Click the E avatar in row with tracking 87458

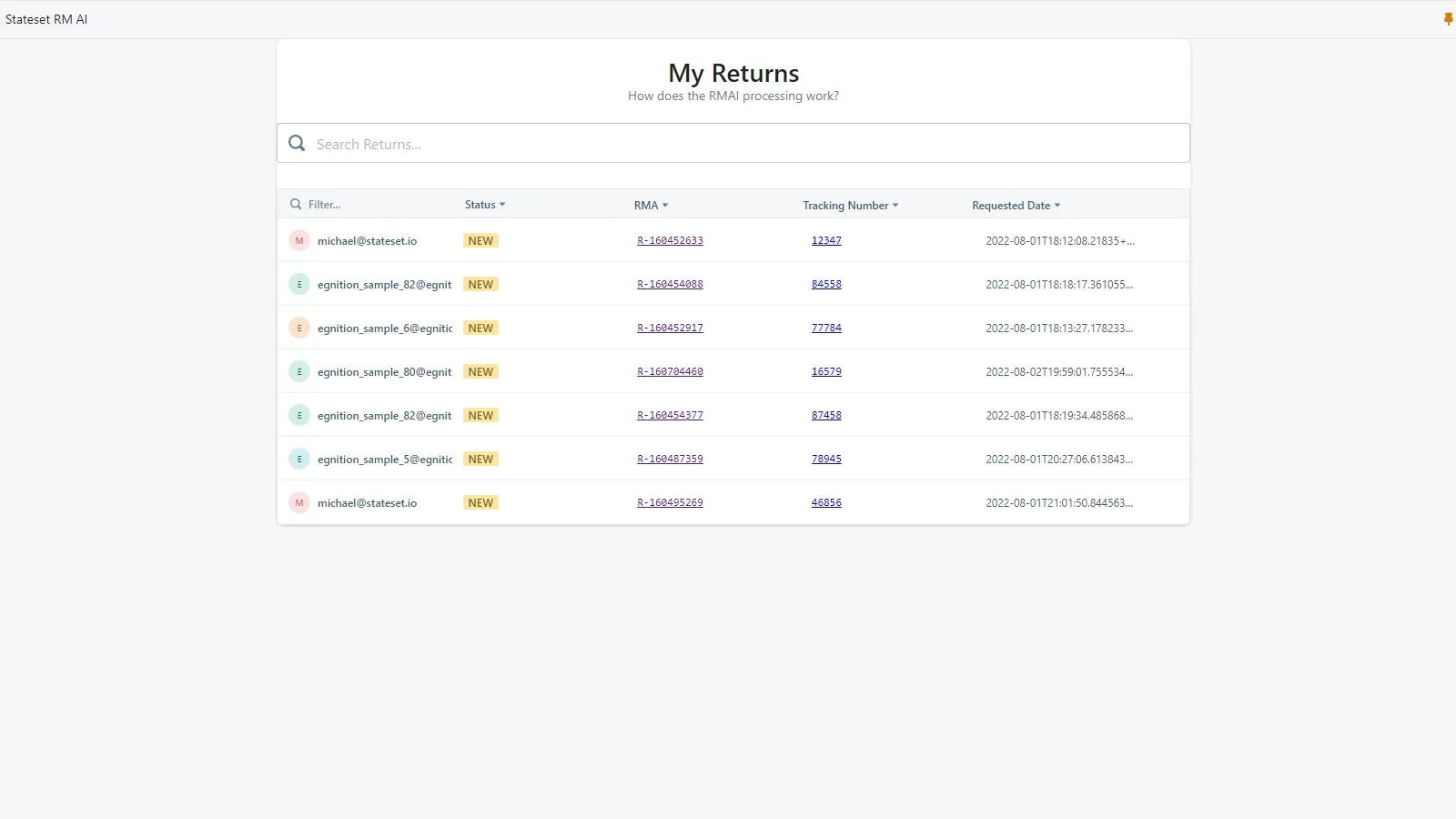click(x=299, y=415)
